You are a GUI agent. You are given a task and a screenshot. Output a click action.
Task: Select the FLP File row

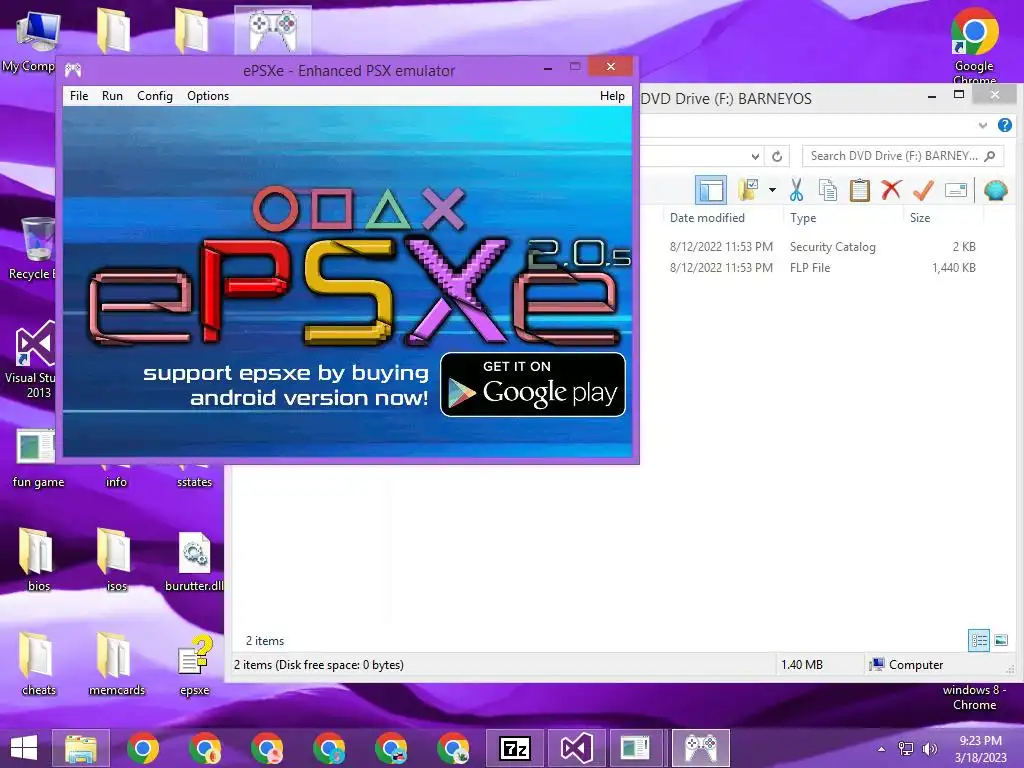(x=822, y=268)
